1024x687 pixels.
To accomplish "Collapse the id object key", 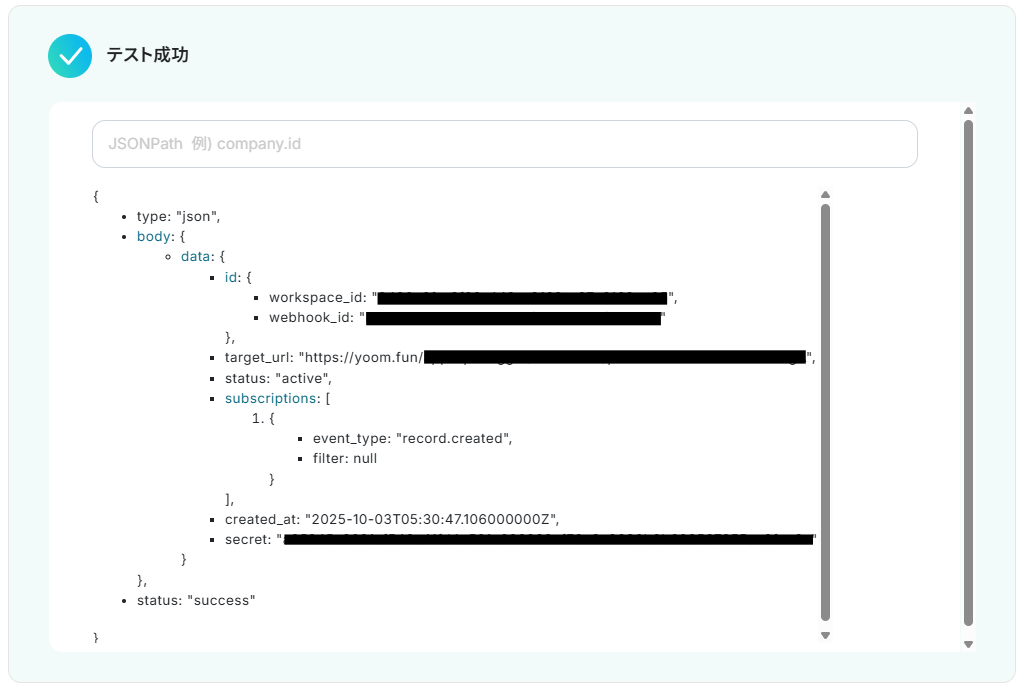I will click(231, 277).
